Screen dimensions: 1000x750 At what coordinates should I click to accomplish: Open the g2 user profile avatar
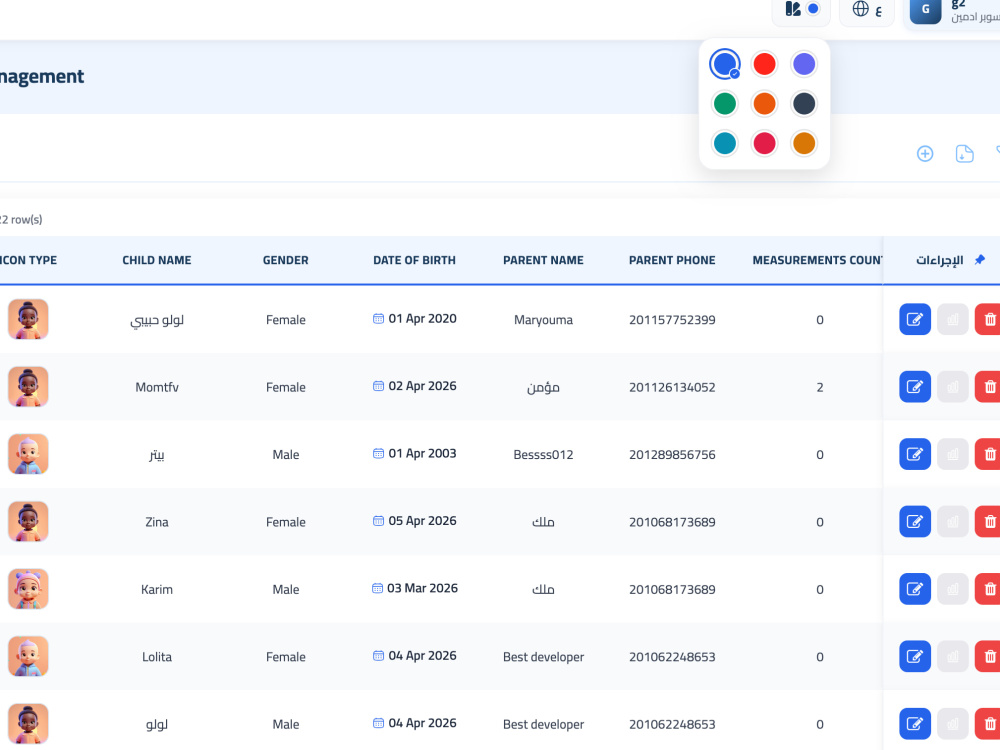click(925, 10)
